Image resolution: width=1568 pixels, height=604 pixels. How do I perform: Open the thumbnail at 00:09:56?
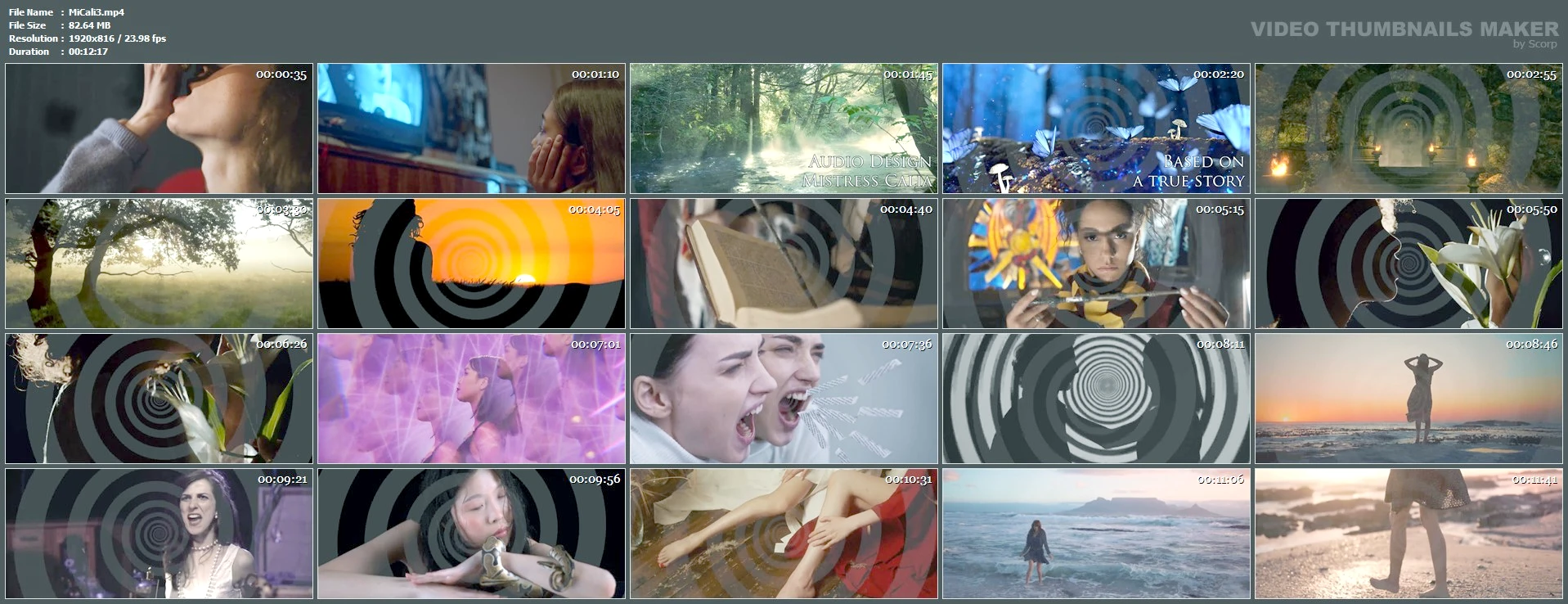471,534
